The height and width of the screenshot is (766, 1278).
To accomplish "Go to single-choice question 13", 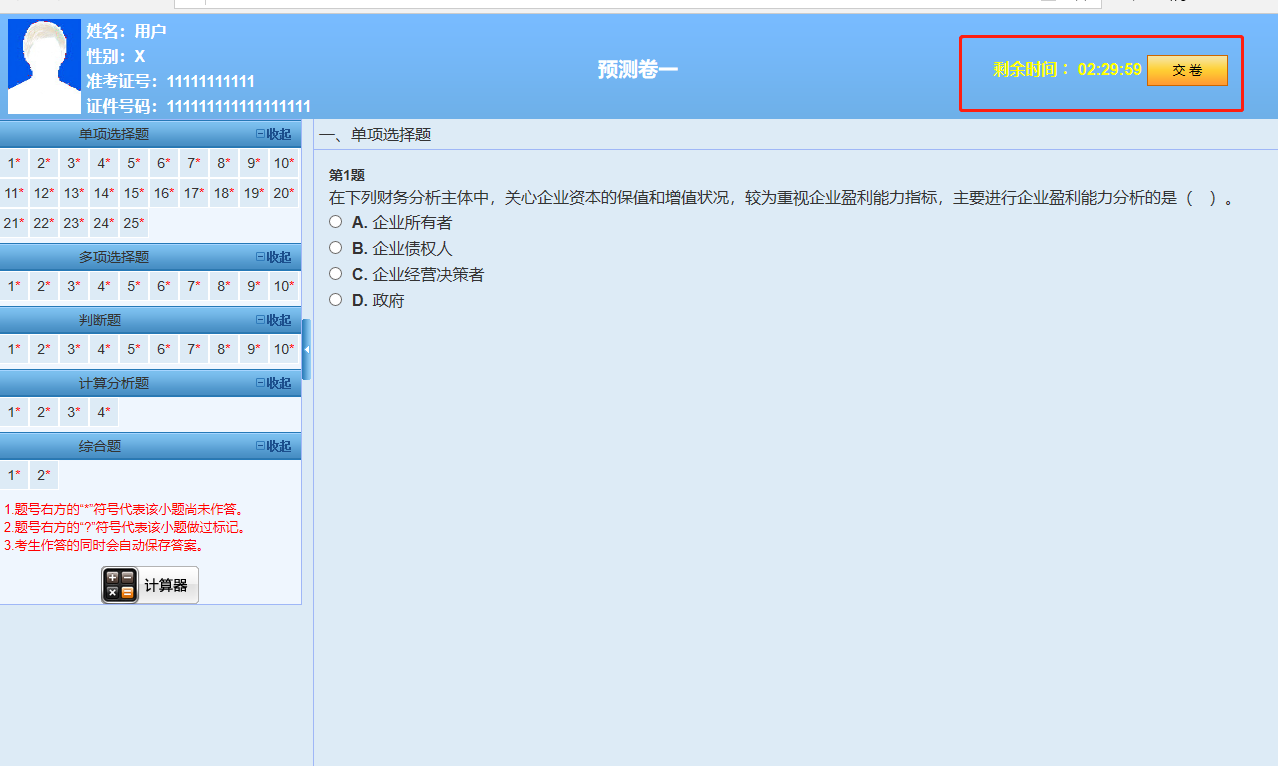I will pos(73,193).
